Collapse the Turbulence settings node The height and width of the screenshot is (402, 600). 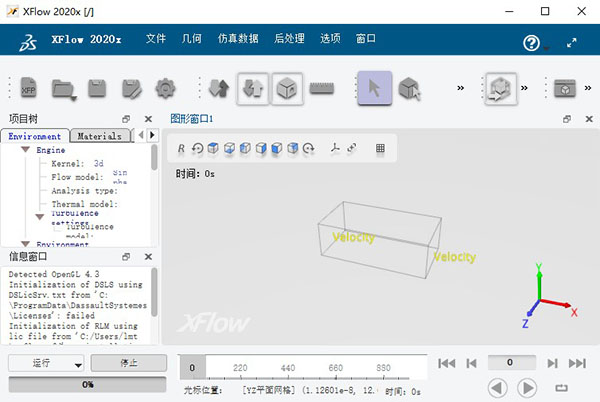click(40, 217)
